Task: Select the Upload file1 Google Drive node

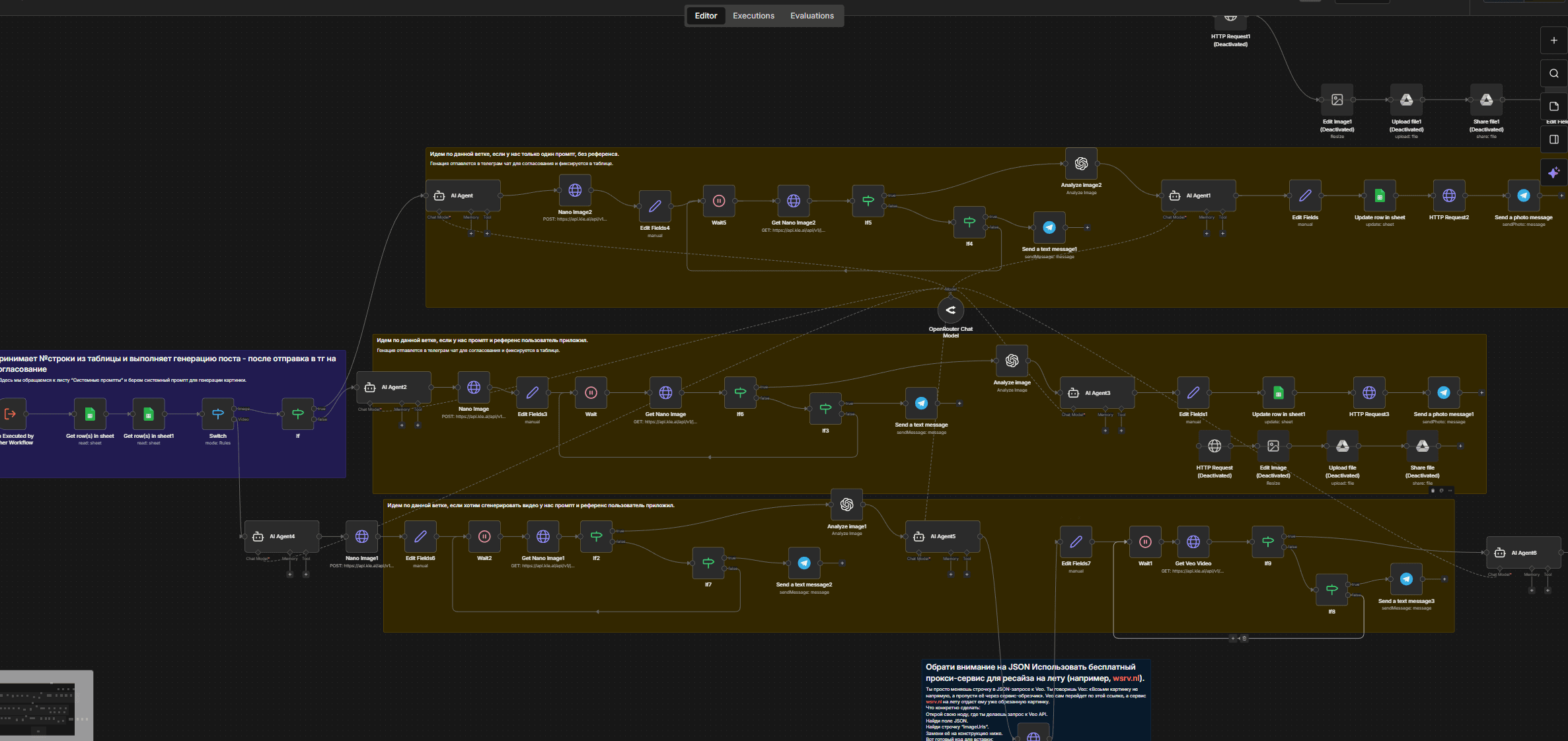Action: point(1406,100)
